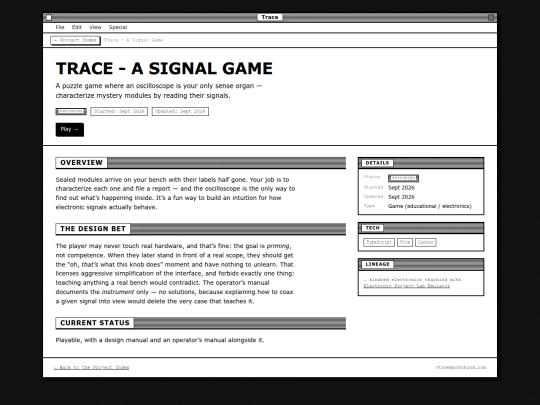Click the 'Game (educational / electronics)' type value

point(429,206)
